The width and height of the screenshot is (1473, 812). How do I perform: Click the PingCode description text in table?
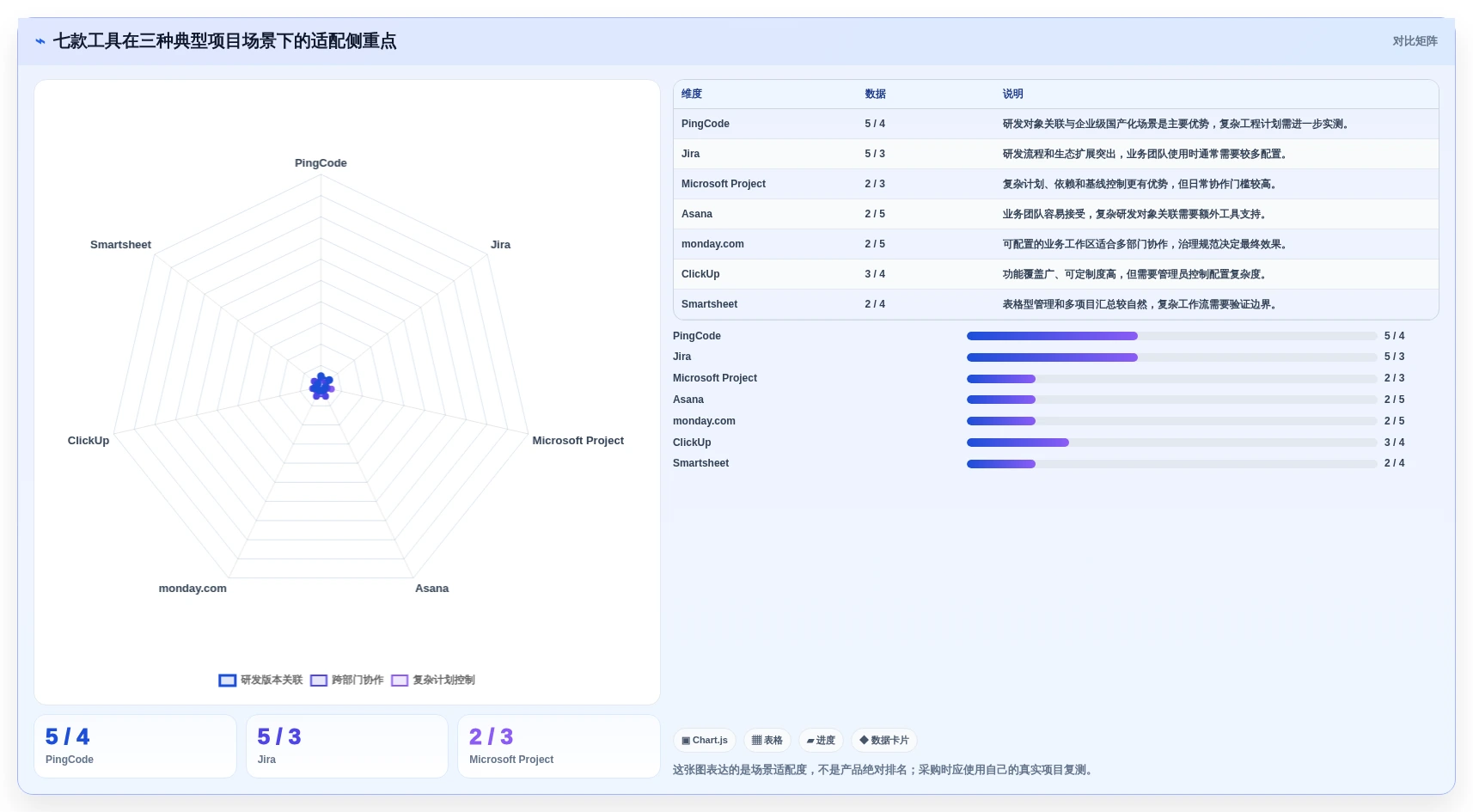coord(1177,124)
